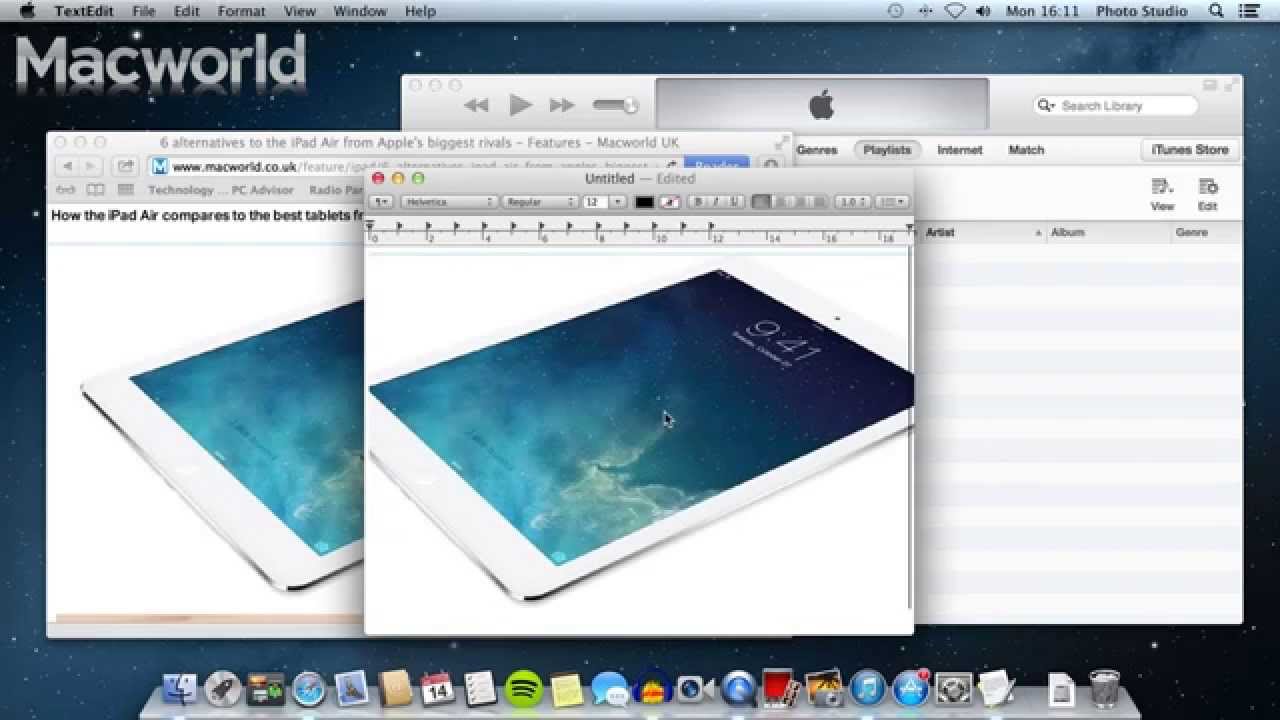Open Finder from the Dock
1280x720 pixels.
click(x=182, y=688)
